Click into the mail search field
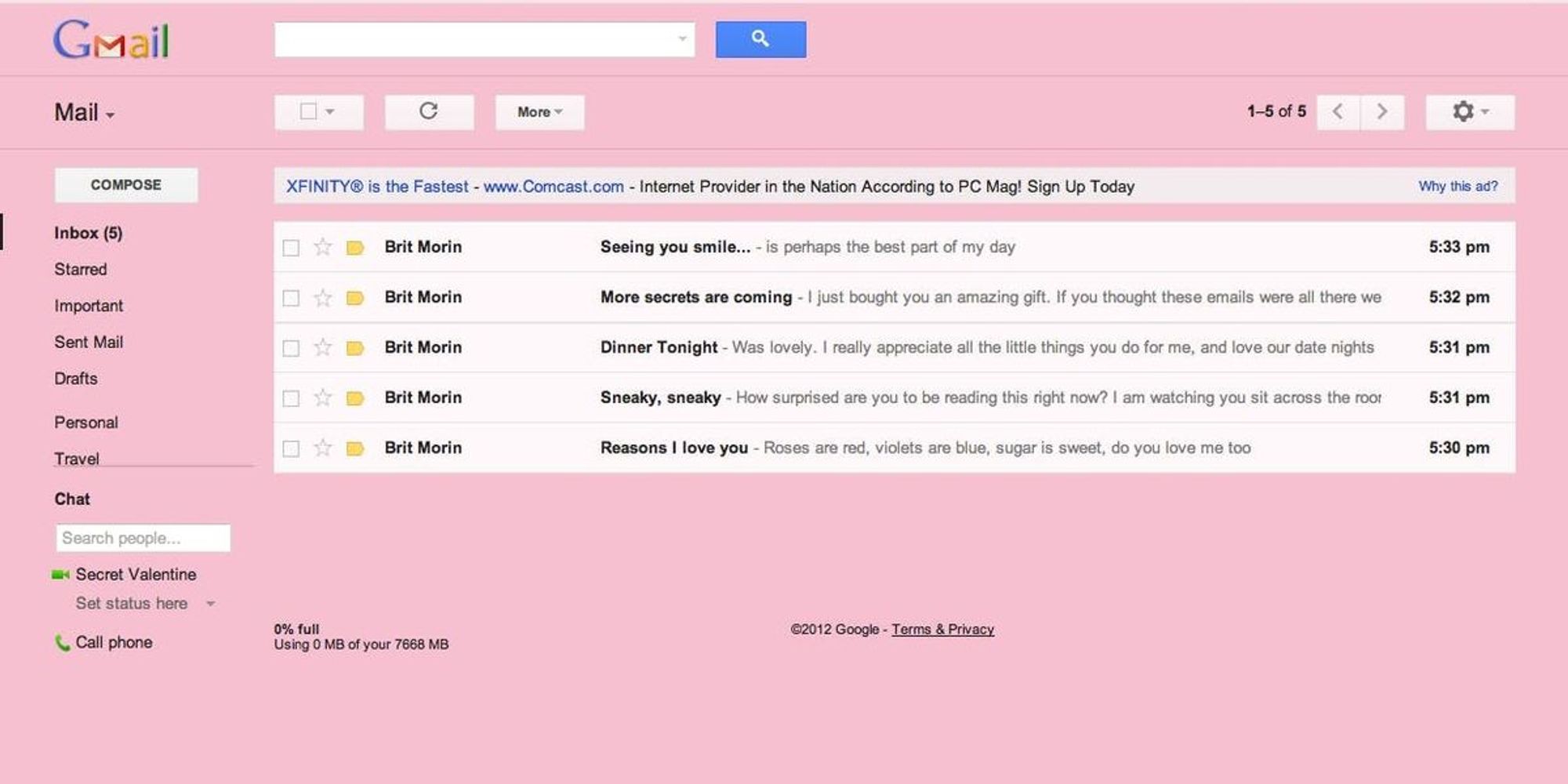 click(x=485, y=39)
